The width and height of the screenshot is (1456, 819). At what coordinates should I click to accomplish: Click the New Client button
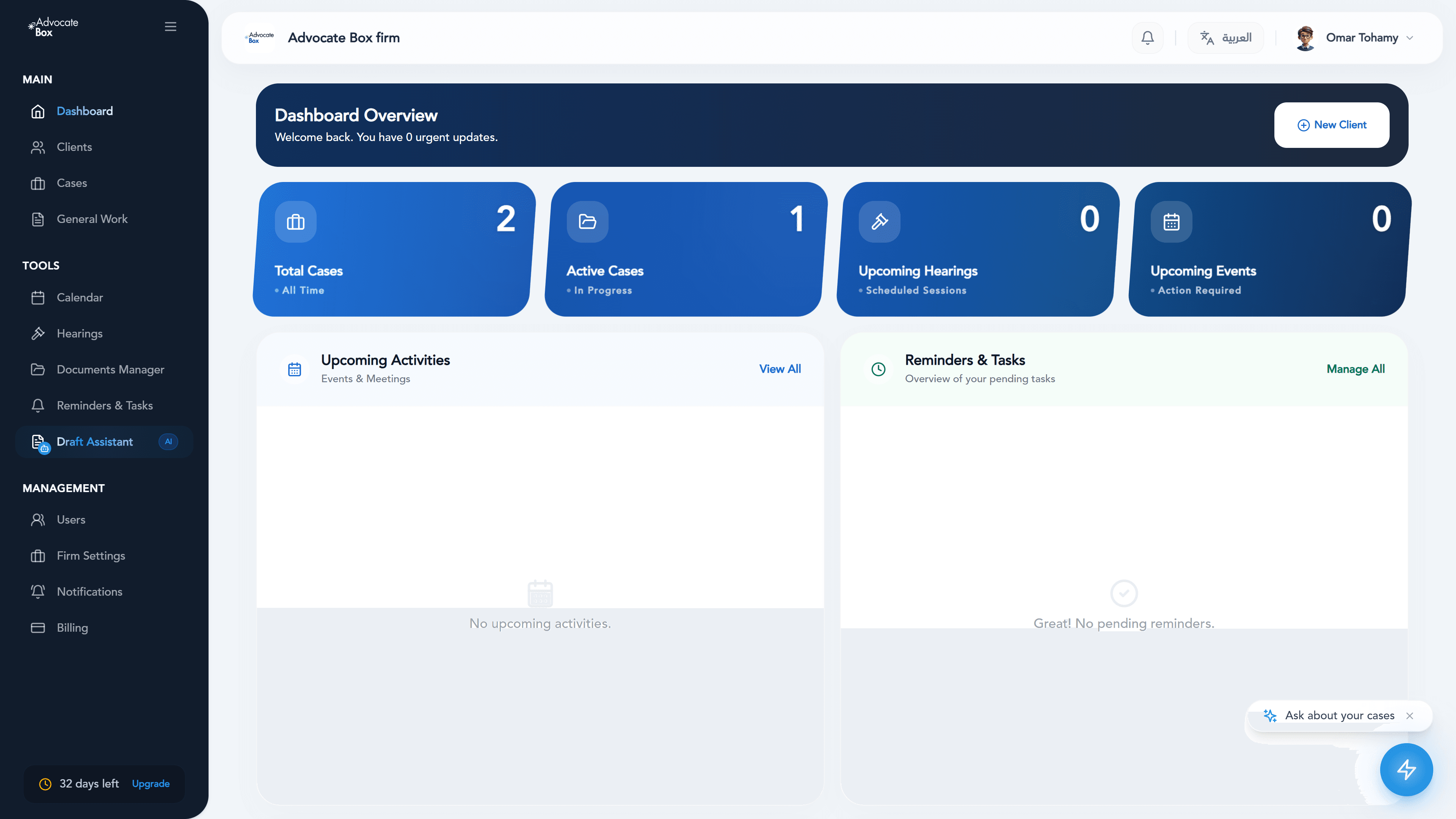point(1332,124)
